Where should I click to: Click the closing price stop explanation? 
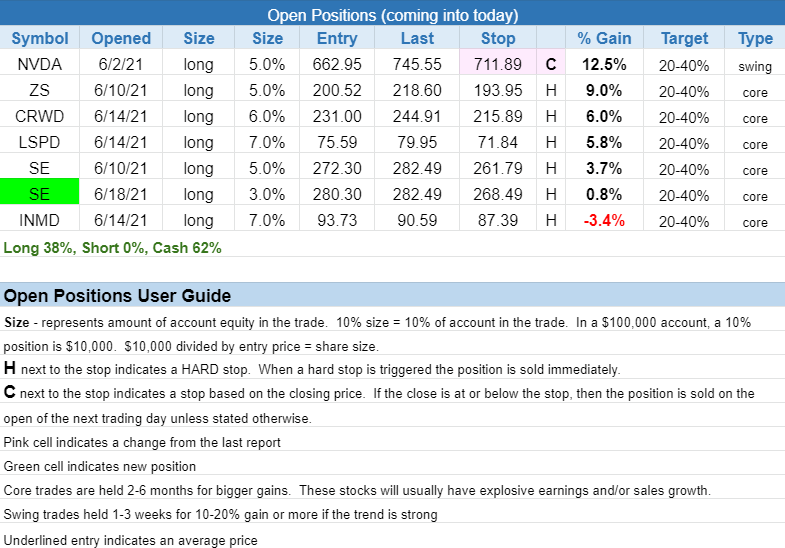tap(379, 405)
